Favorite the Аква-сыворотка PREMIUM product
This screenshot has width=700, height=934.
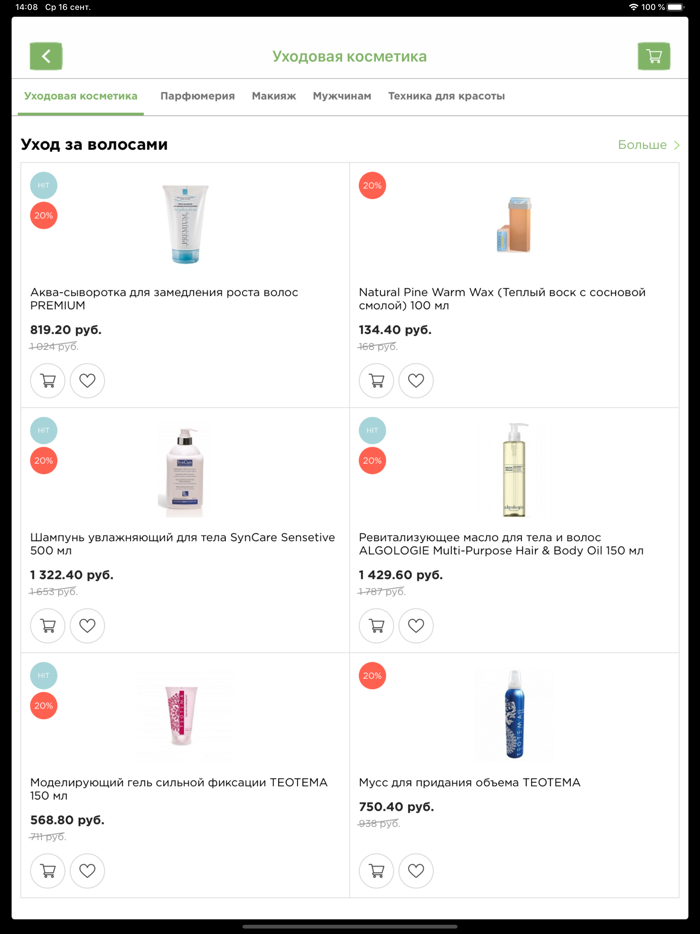pyautogui.click(x=87, y=380)
